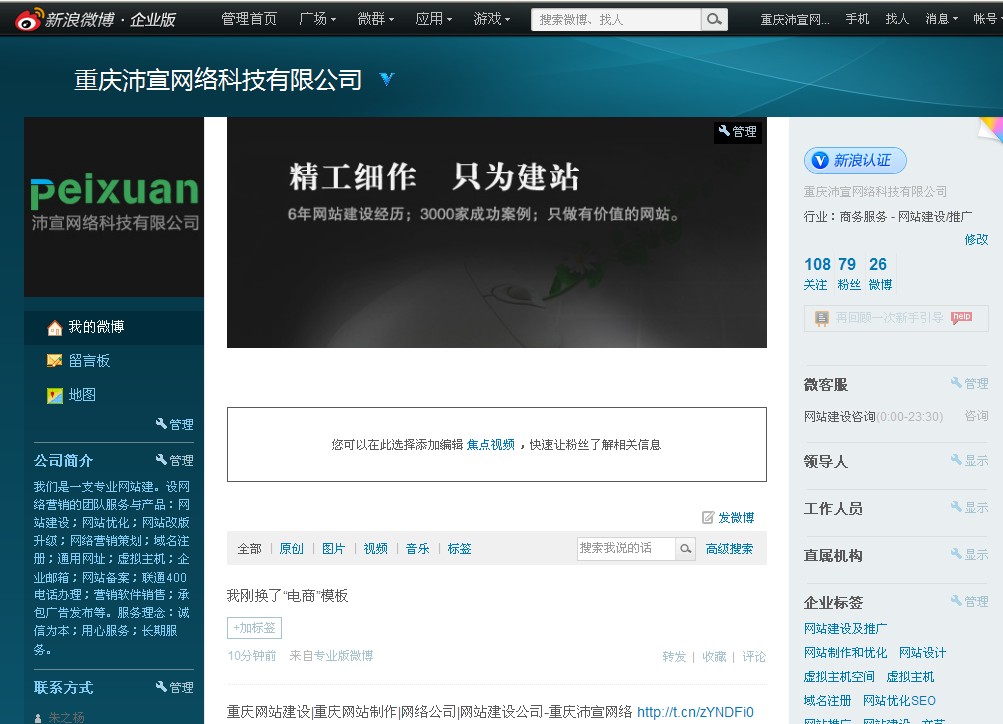Show the 领导人 section
Viewport: 1003px width, 724px height.
click(x=968, y=461)
